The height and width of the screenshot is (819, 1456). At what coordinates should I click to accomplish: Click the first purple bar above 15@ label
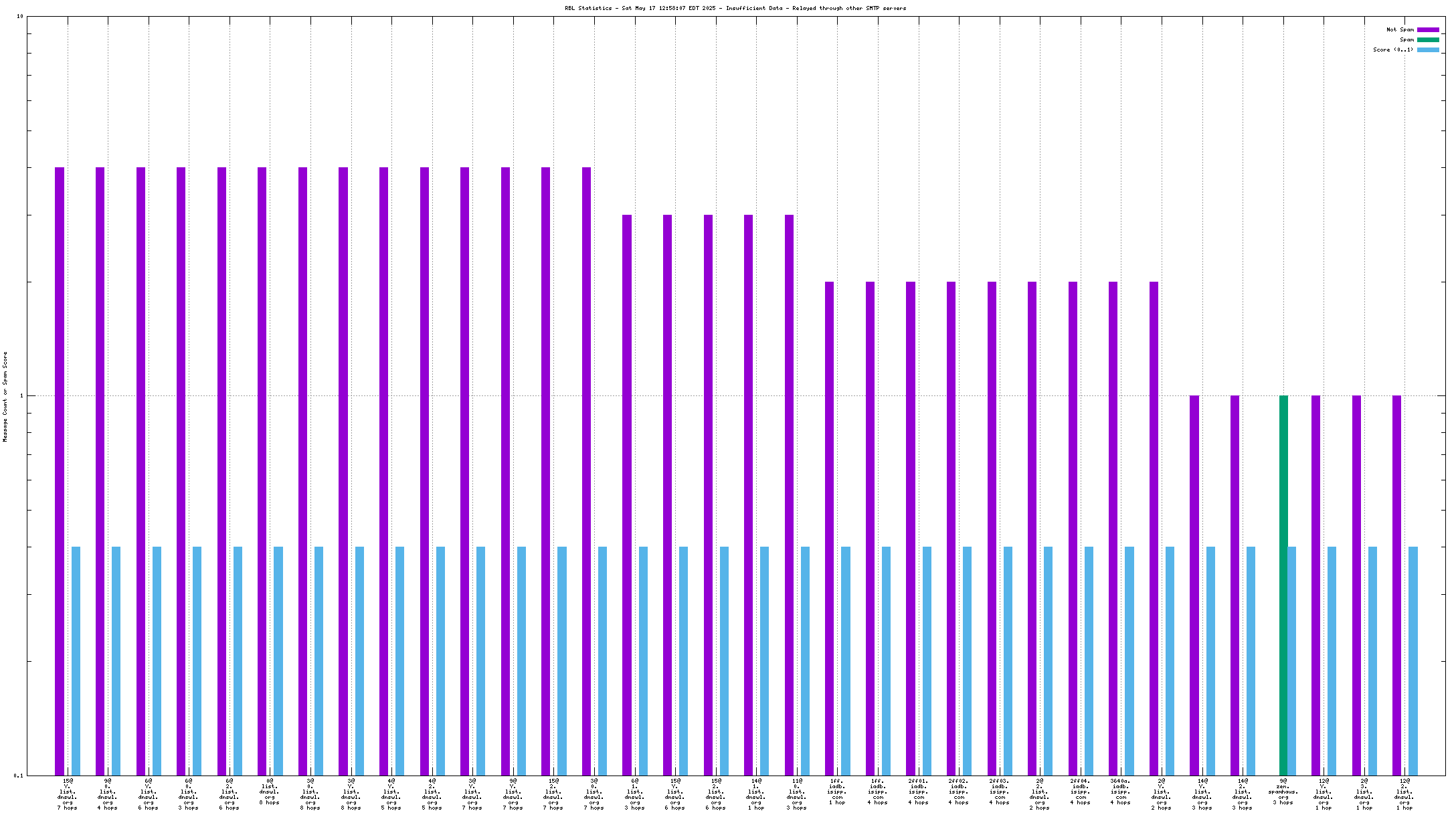tap(60, 471)
